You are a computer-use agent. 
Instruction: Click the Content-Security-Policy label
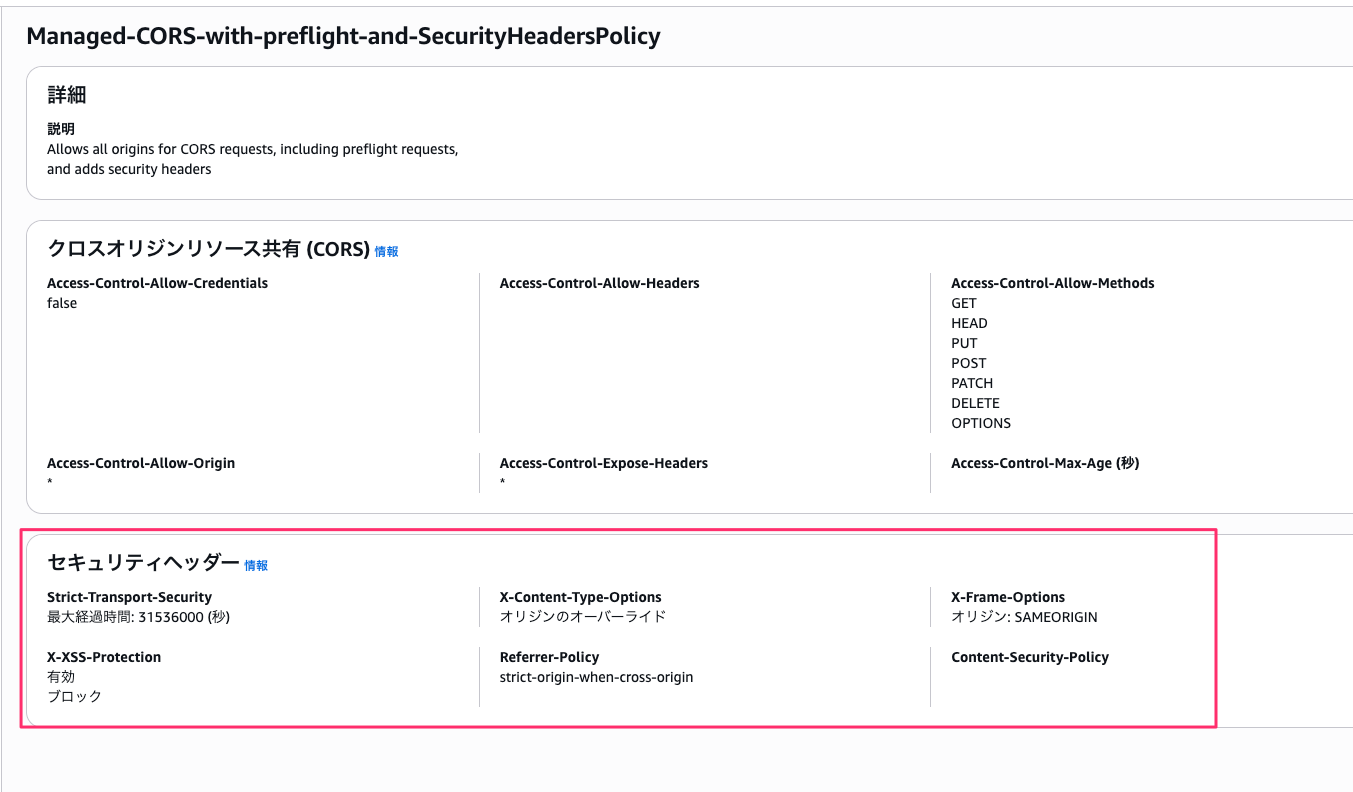[1029, 657]
